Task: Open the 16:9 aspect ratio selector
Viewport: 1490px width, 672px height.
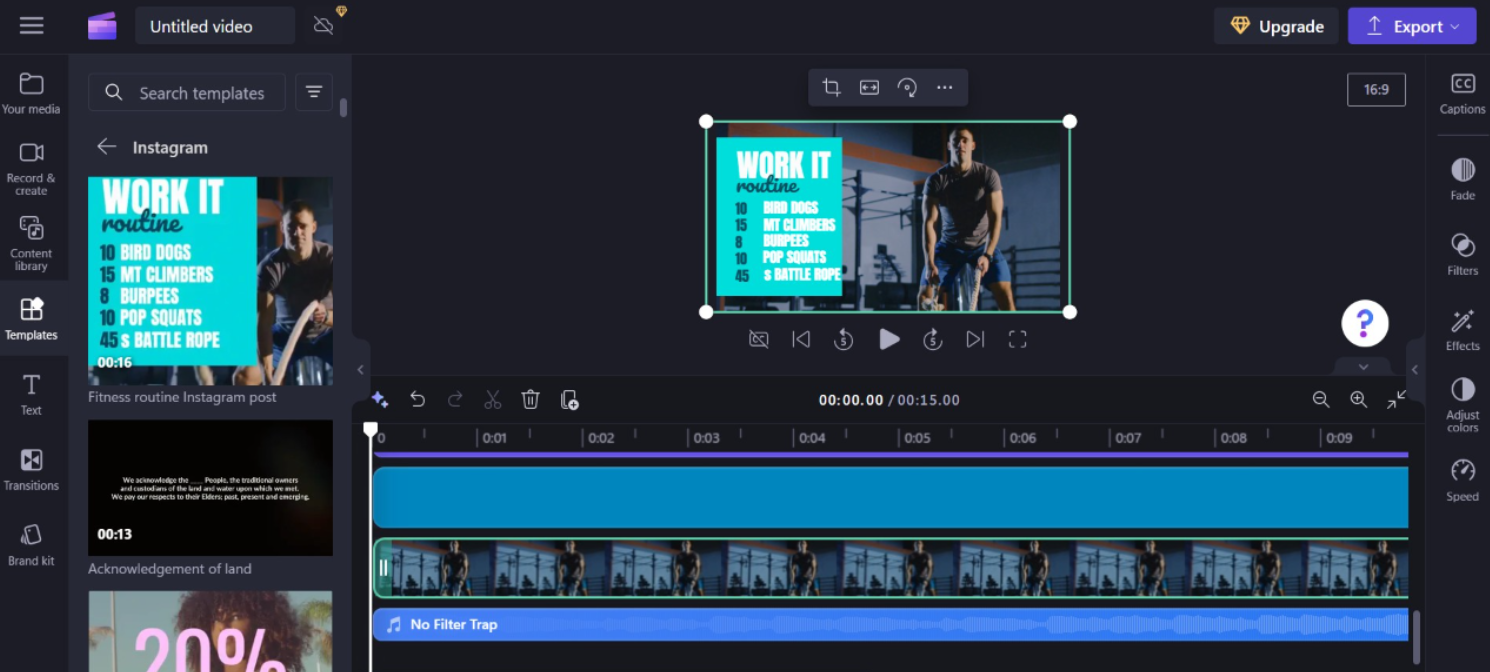Action: (x=1376, y=90)
